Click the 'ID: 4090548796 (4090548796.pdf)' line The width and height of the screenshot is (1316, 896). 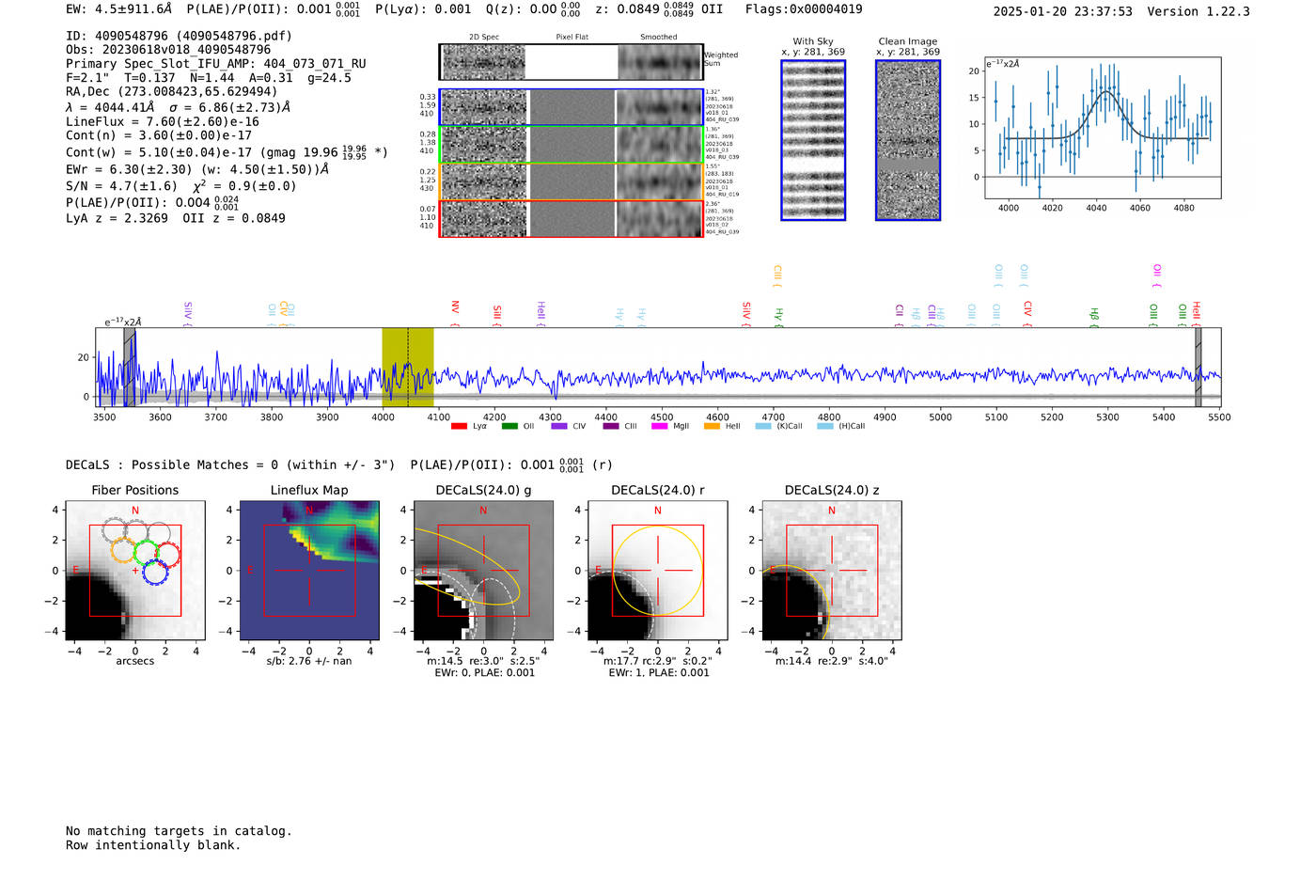pos(179,36)
